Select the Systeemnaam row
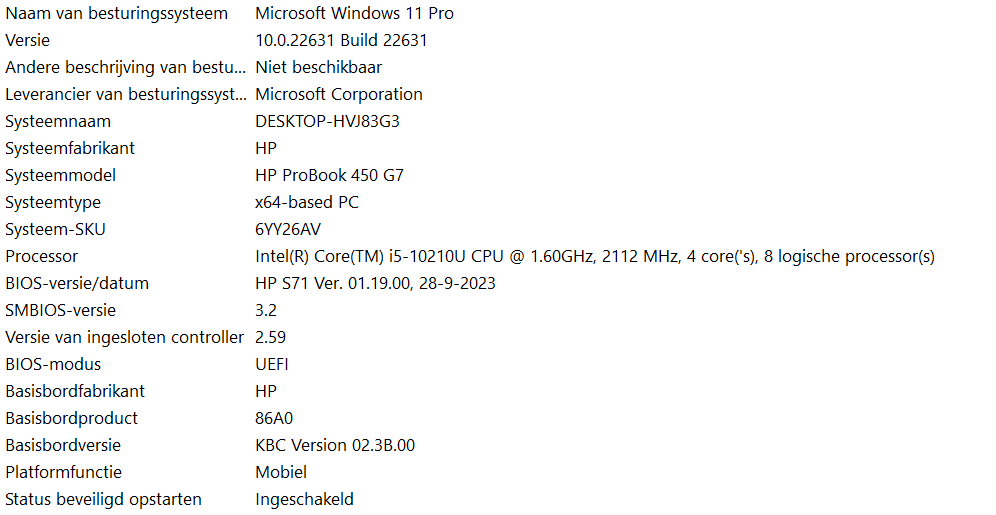The width and height of the screenshot is (996, 515). click(498, 121)
